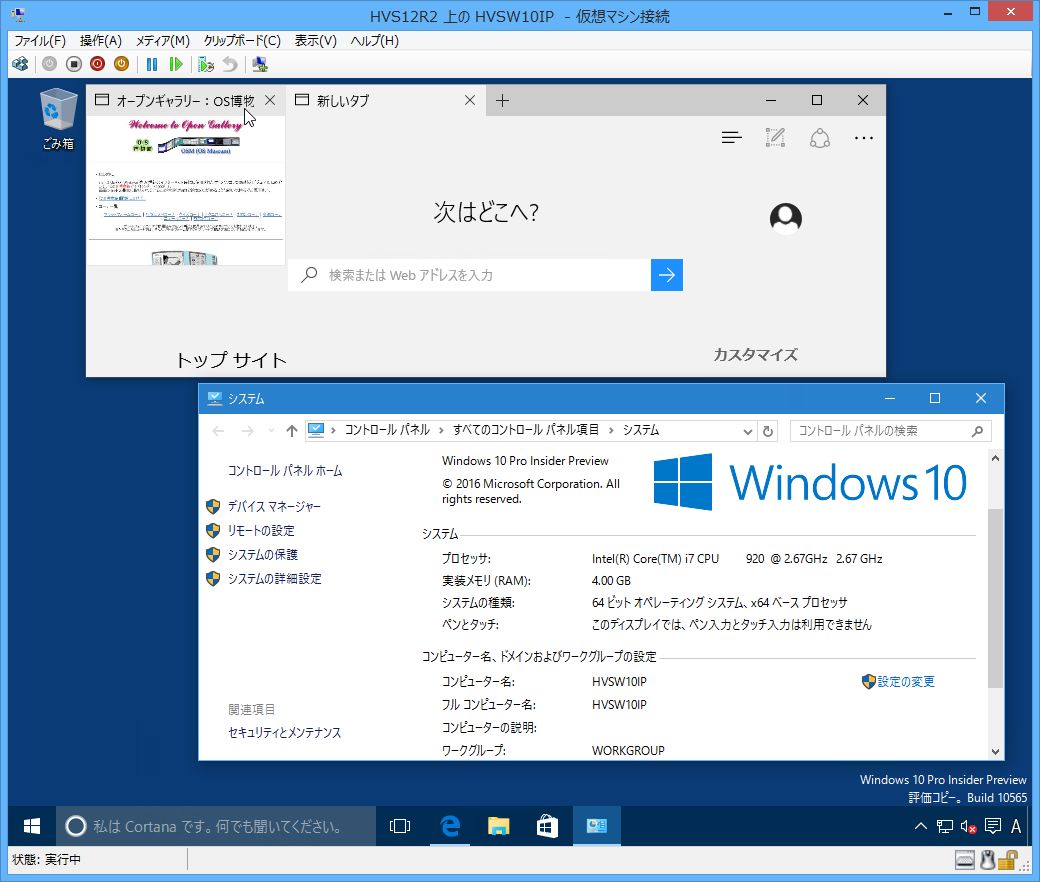Click the Edge search or web address box
The height and width of the screenshot is (882, 1040).
(470, 275)
